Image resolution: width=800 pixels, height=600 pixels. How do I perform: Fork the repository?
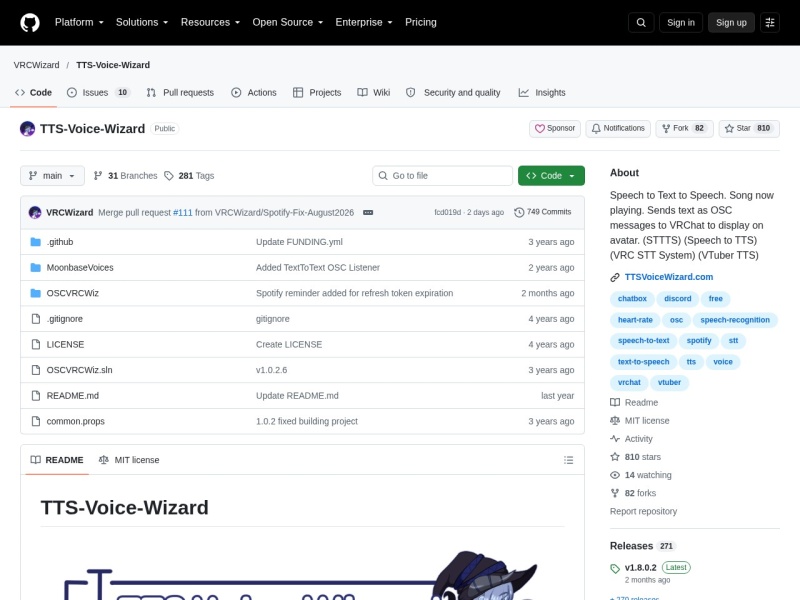[684, 129]
